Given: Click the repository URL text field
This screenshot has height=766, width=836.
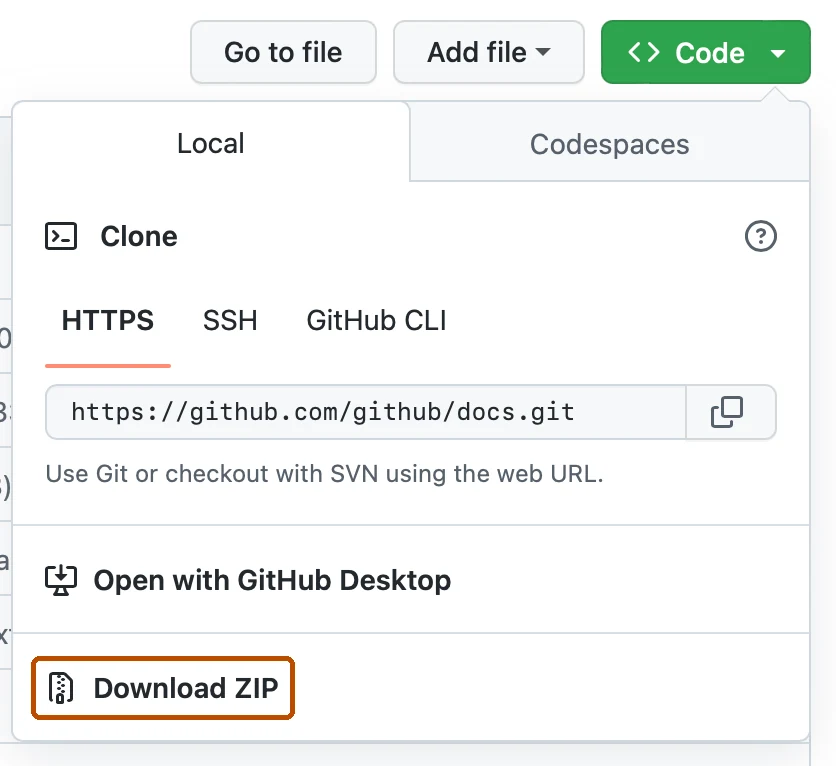Looking at the screenshot, I should click(x=366, y=412).
